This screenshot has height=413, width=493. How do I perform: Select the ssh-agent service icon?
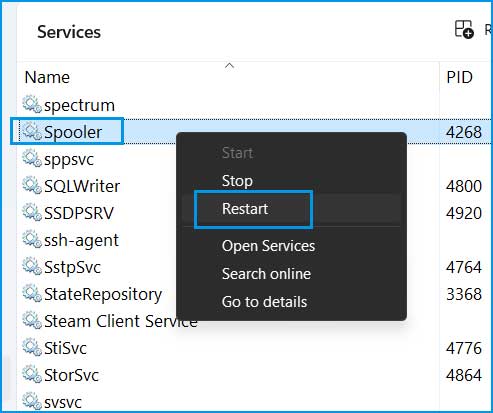tap(32, 240)
